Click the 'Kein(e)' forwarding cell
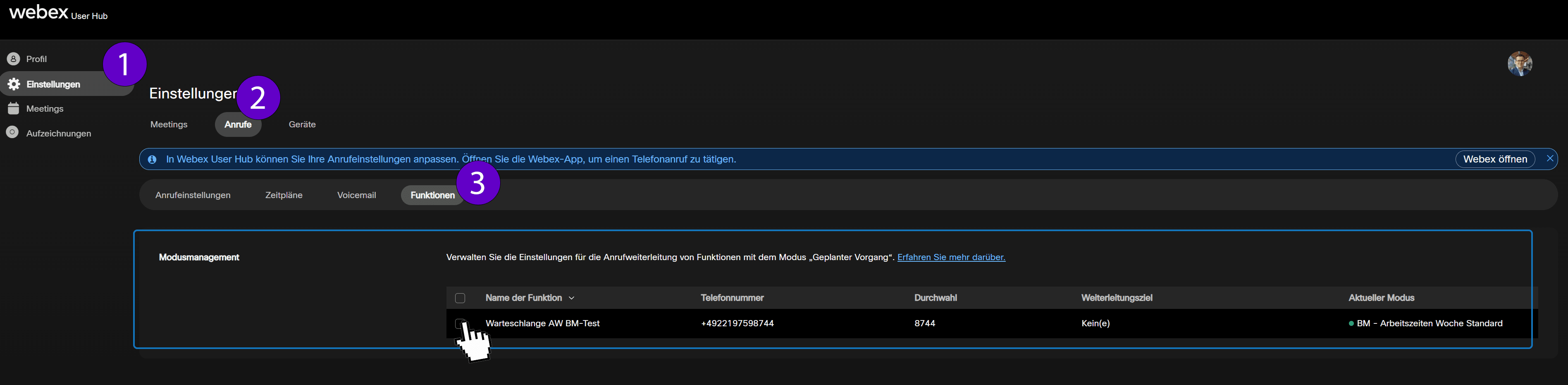The image size is (1568, 385). tap(1095, 323)
